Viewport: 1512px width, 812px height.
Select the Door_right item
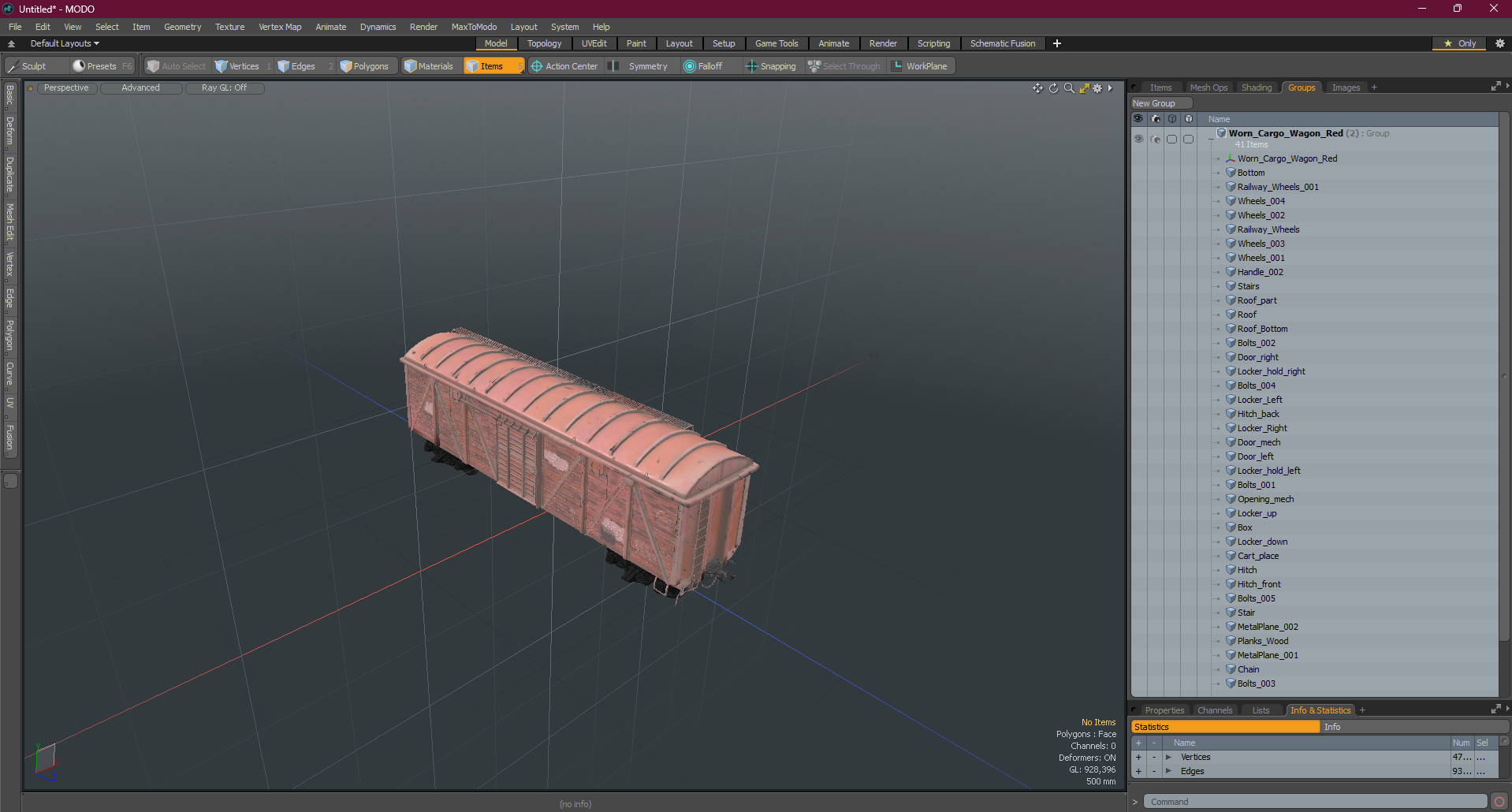[1257, 357]
